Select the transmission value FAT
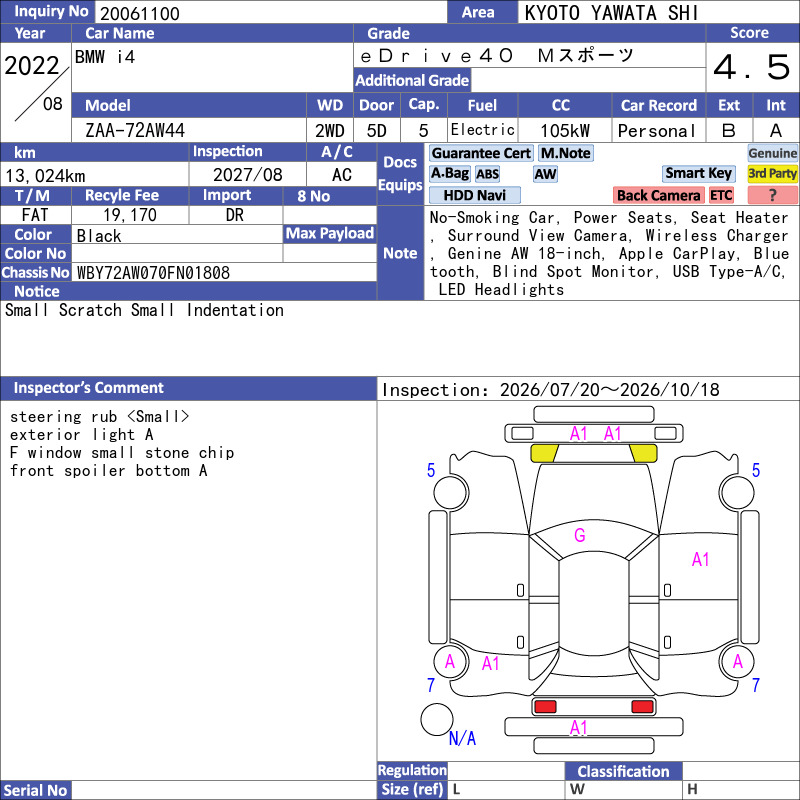The image size is (800, 800). 35,215
